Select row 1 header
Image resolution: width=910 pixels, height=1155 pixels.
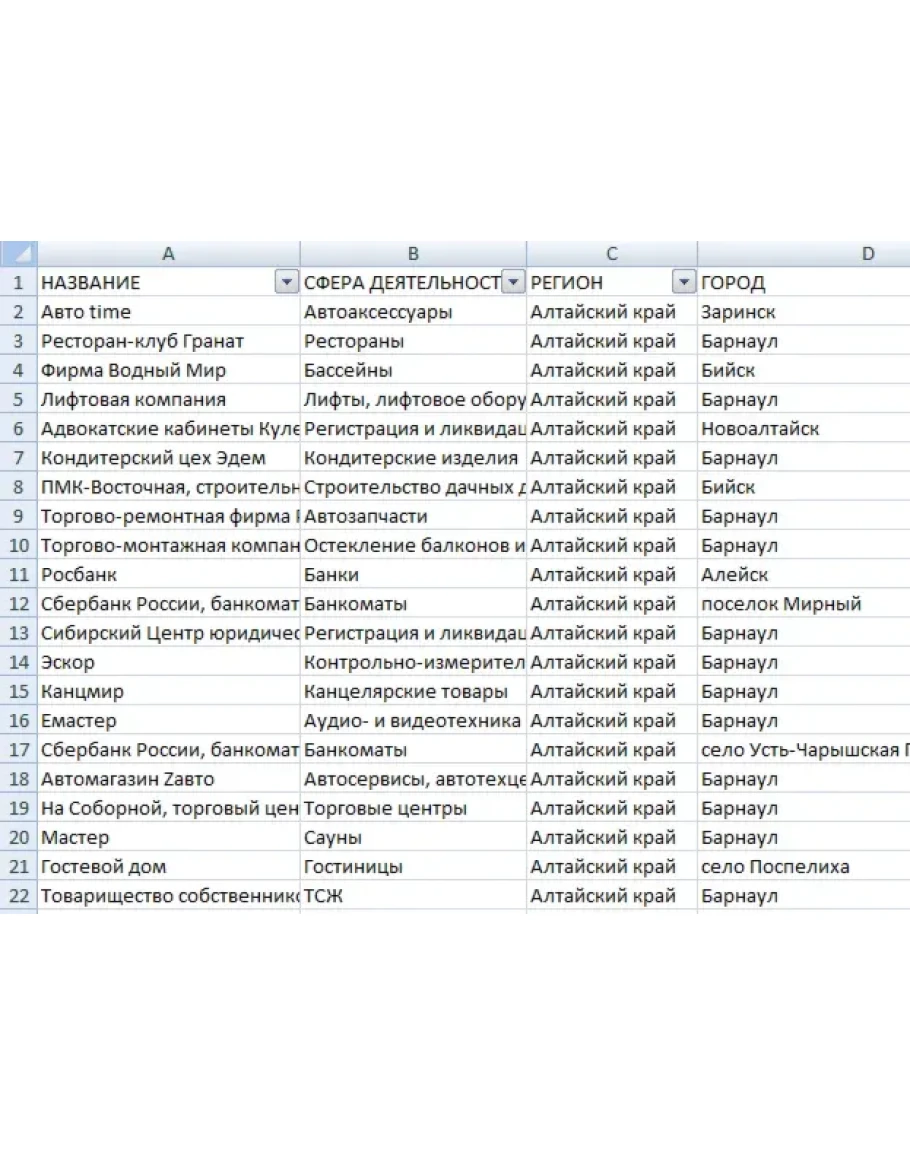coord(18,283)
